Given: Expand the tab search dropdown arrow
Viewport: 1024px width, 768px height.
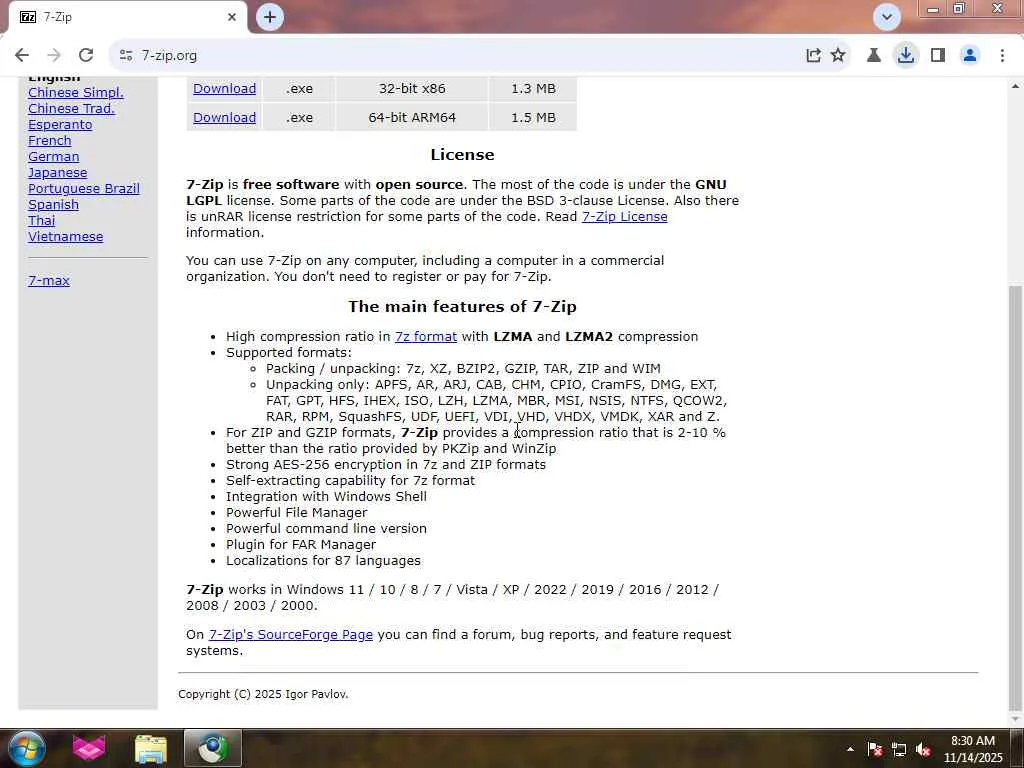Looking at the screenshot, I should pos(887,17).
